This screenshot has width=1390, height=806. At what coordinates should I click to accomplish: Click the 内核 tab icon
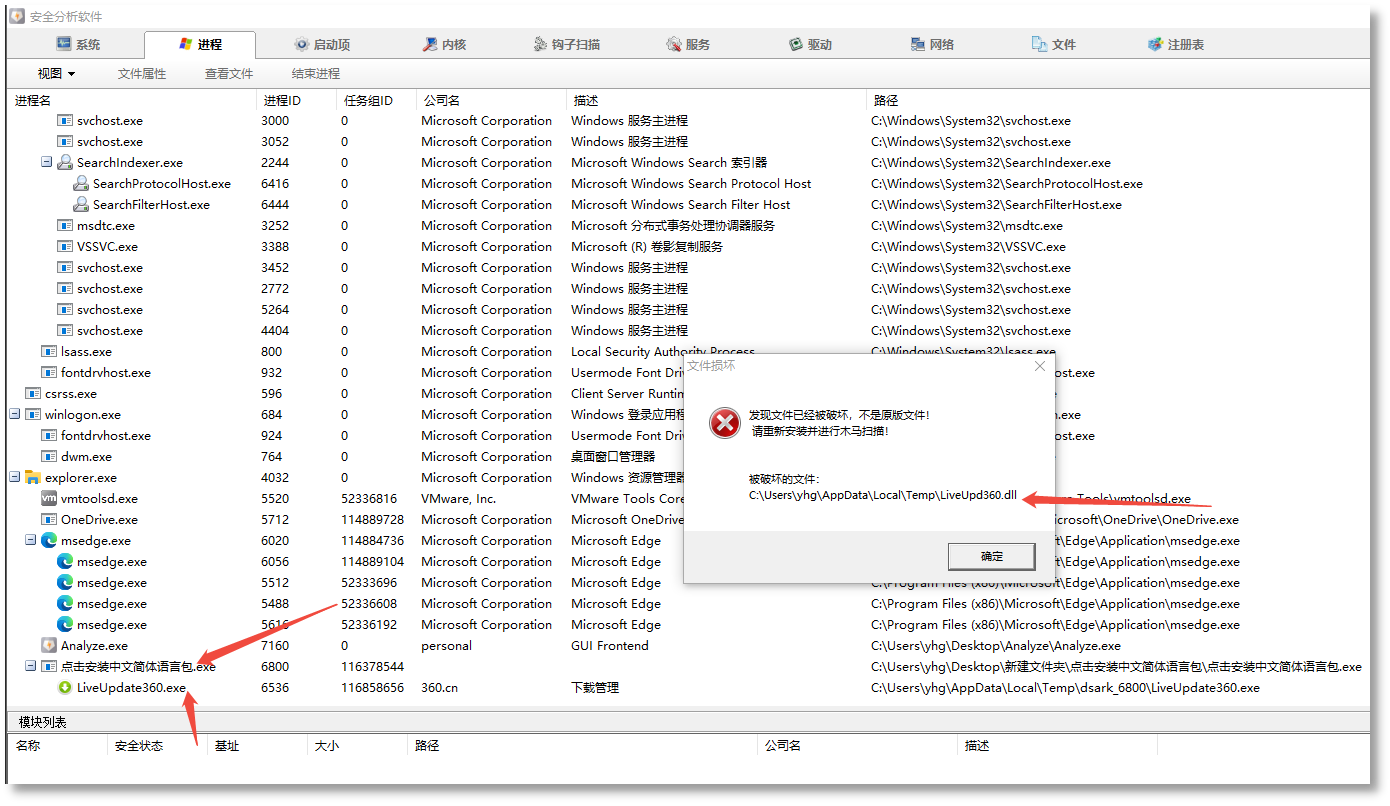click(430, 44)
